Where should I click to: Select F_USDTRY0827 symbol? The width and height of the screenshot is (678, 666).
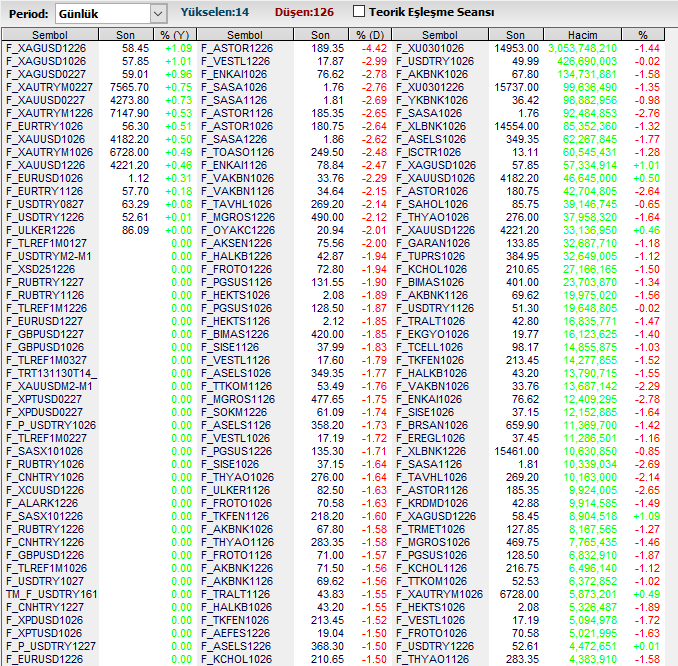click(45, 204)
